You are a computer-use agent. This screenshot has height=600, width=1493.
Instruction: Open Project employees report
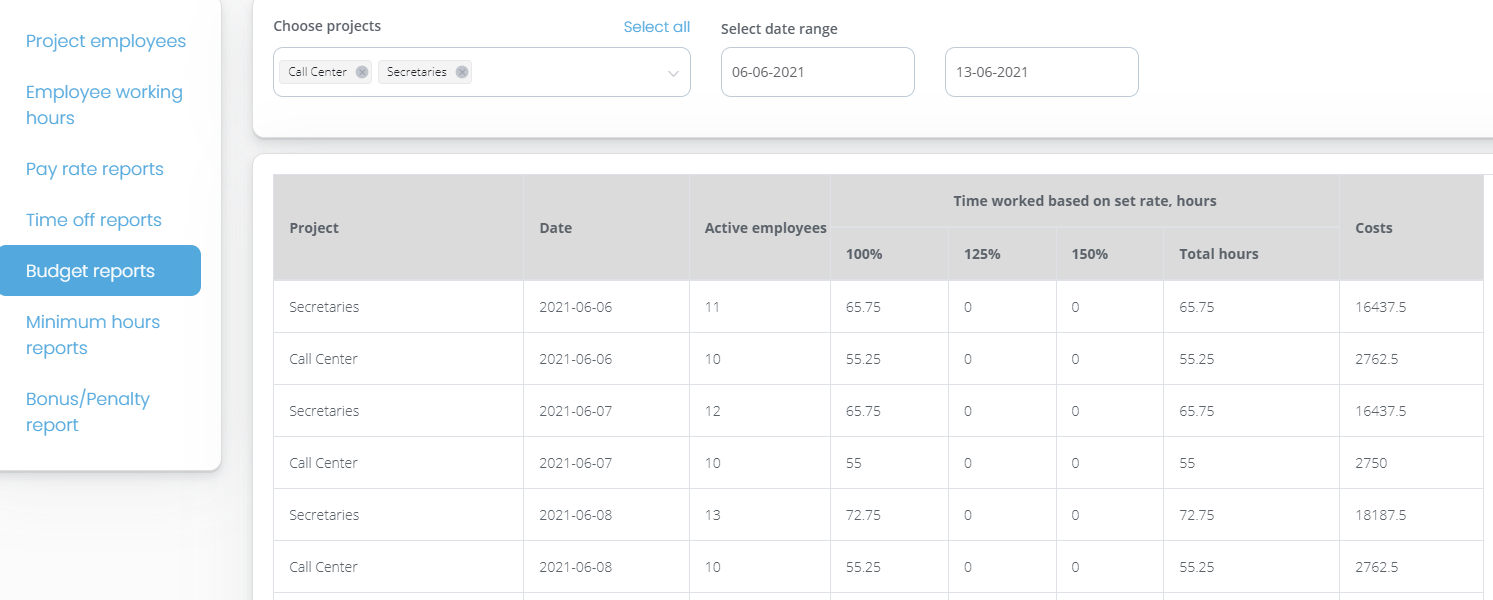106,41
